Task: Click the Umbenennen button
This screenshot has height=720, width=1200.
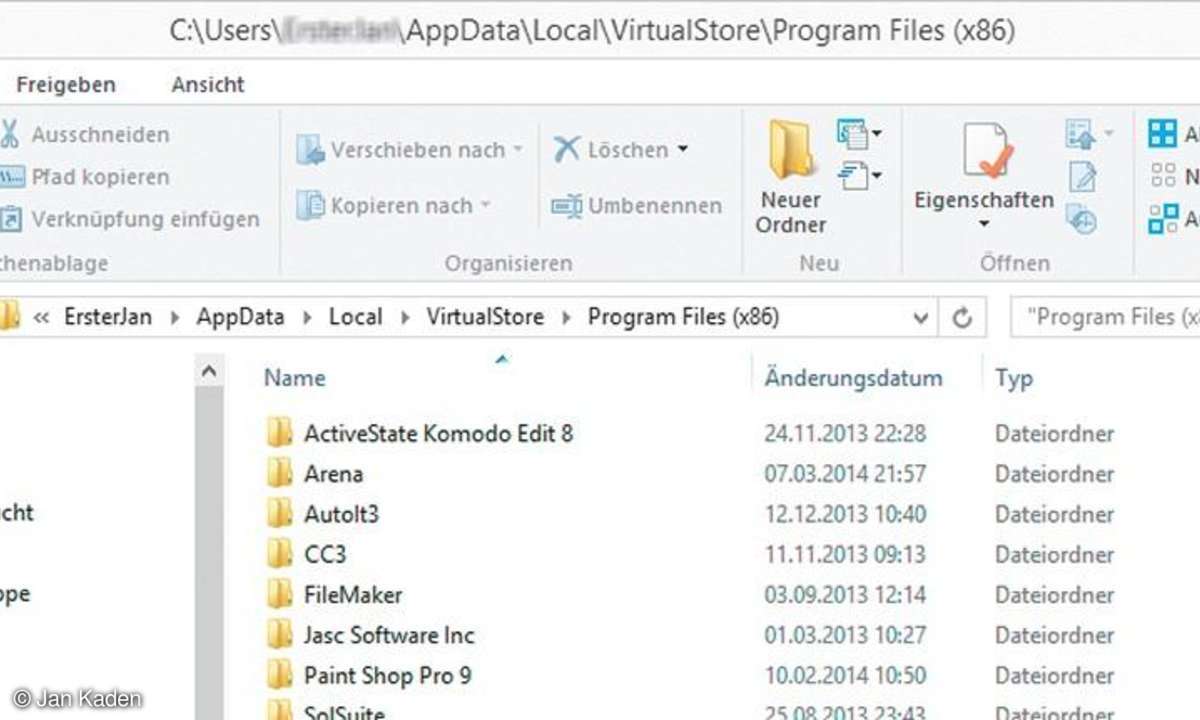Action: 636,206
